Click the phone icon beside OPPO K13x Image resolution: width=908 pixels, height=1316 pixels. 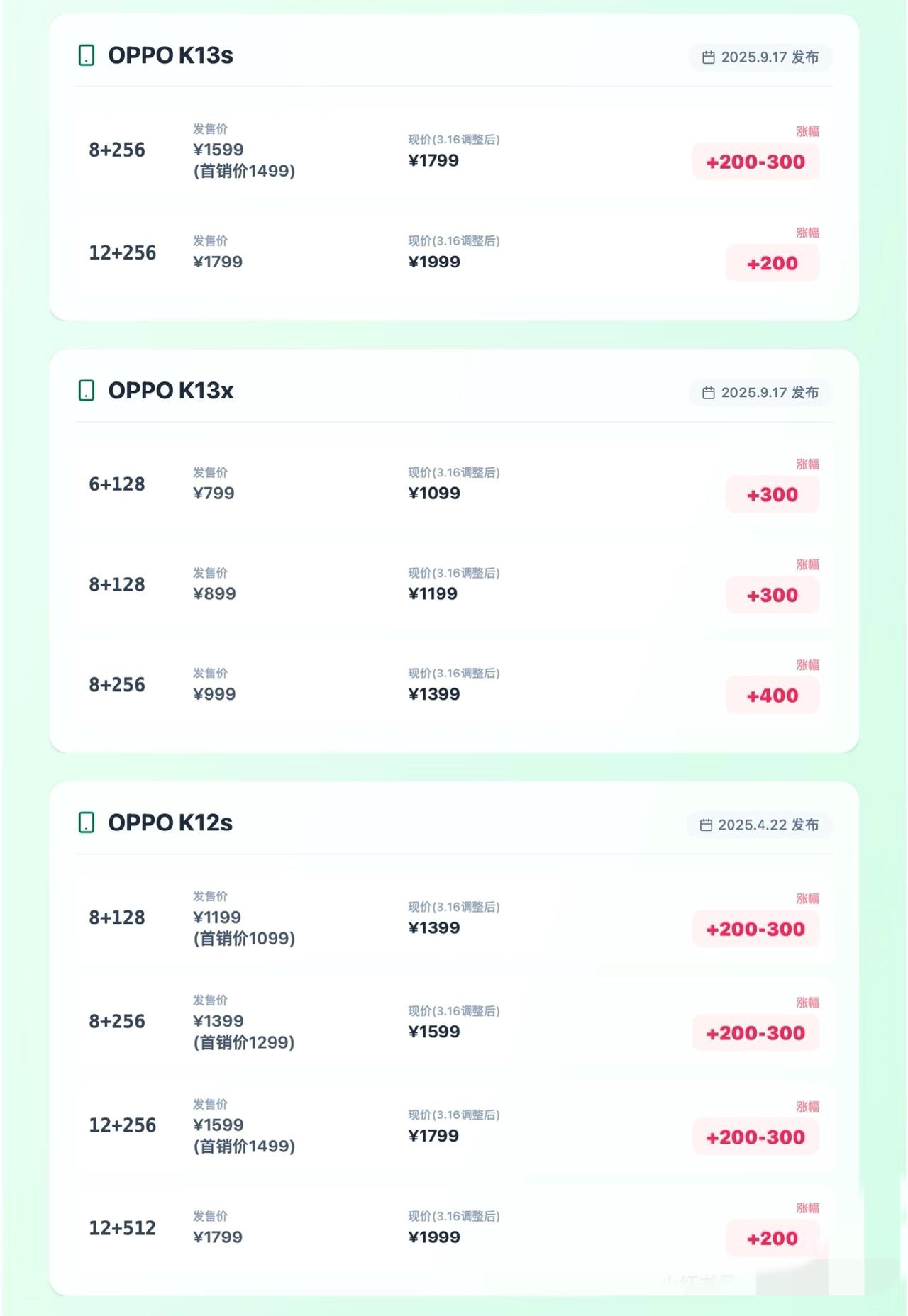tap(86, 391)
